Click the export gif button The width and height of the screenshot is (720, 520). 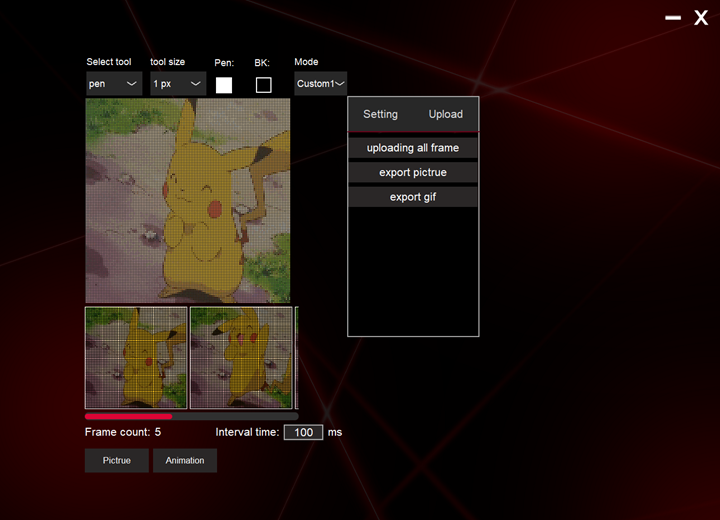coord(413,197)
